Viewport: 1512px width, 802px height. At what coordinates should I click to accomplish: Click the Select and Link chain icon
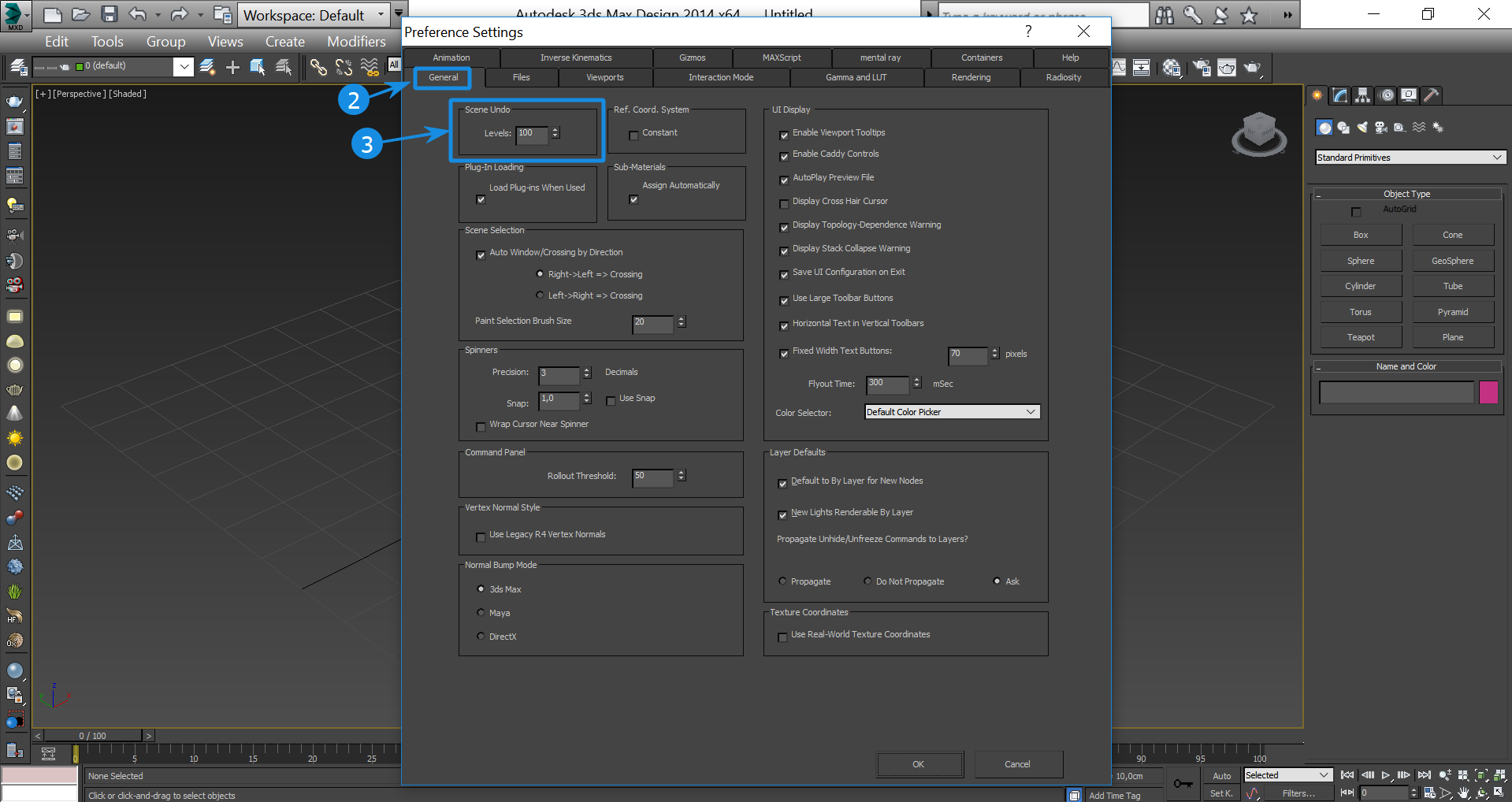[x=318, y=68]
